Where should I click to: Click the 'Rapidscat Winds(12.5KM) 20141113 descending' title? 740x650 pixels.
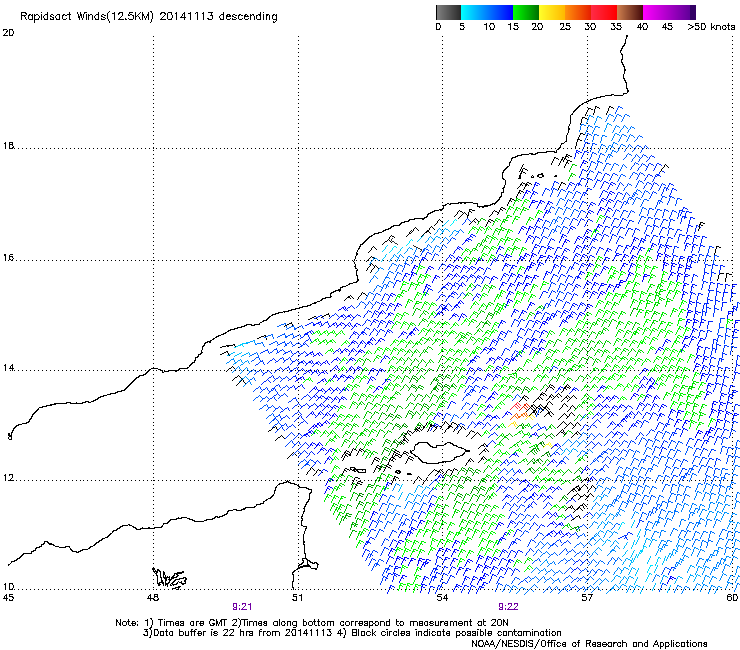pyautogui.click(x=149, y=17)
